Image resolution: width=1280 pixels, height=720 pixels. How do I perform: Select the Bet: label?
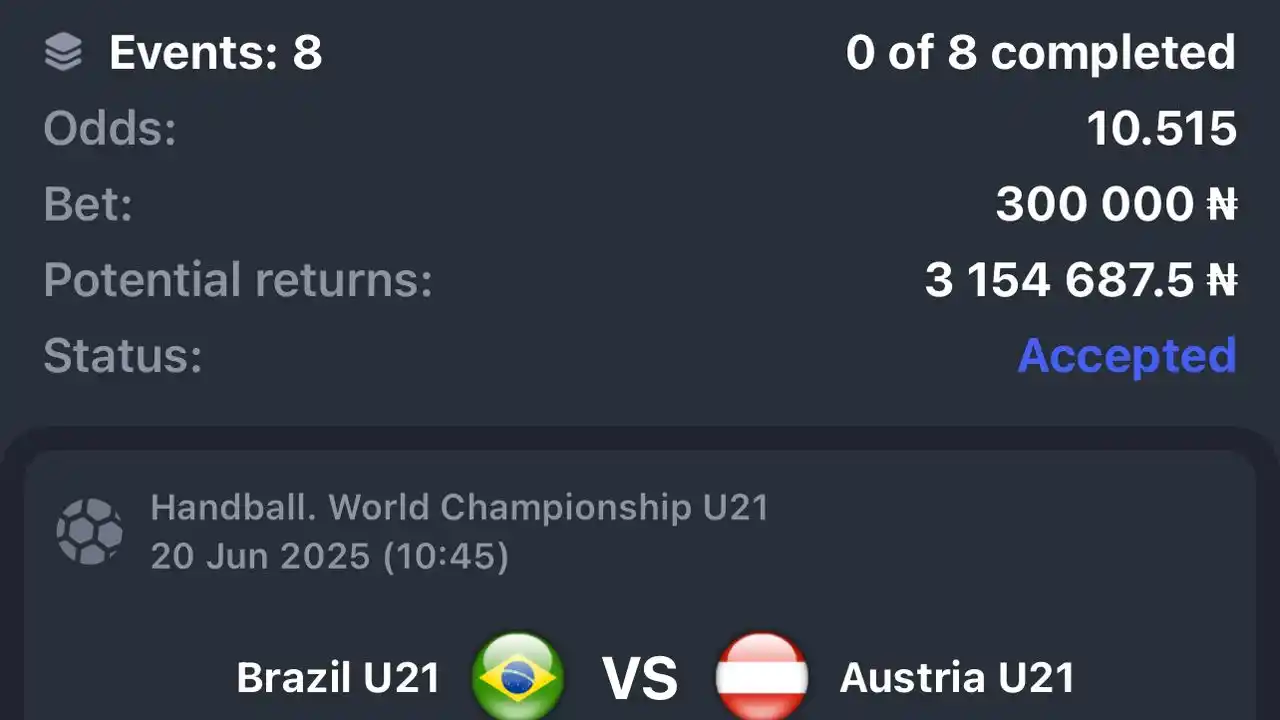tap(88, 205)
